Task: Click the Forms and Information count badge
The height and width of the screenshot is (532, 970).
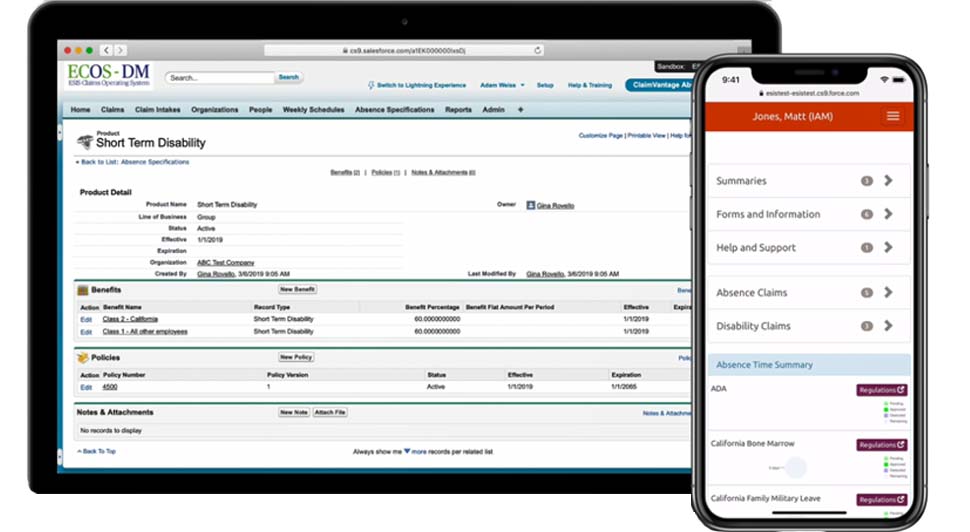Action: pyautogui.click(x=867, y=214)
